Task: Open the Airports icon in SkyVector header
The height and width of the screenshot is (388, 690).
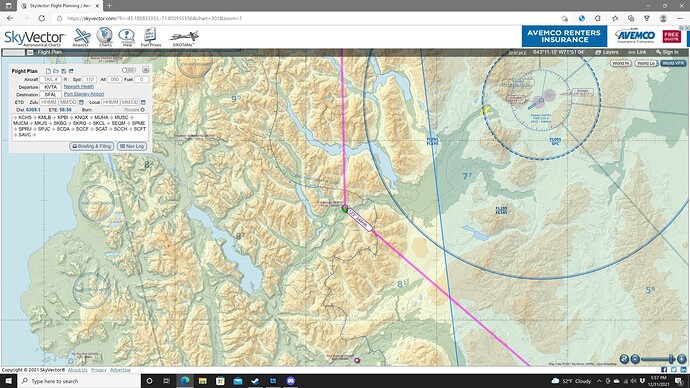Action: coord(81,37)
